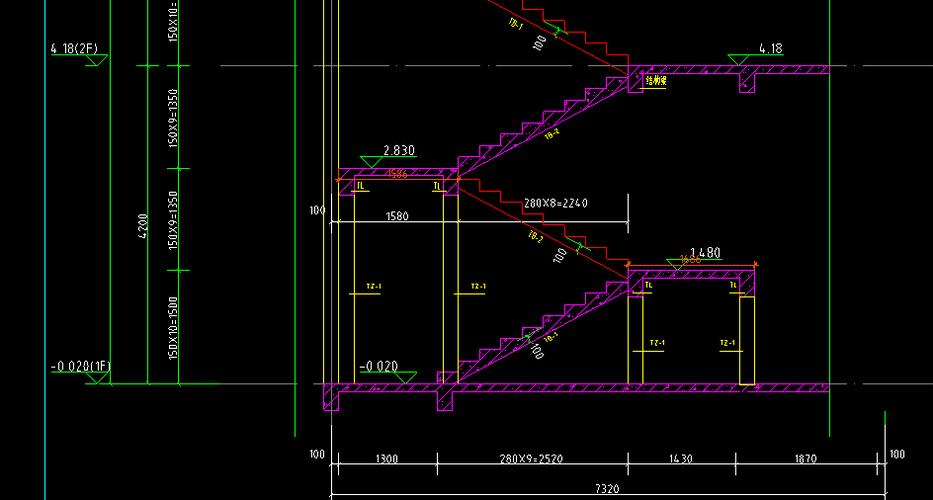Screen dimensions: 933x500
Task: Click the 280X9=2520 bottom dimension text
Action: pyautogui.click(x=532, y=459)
